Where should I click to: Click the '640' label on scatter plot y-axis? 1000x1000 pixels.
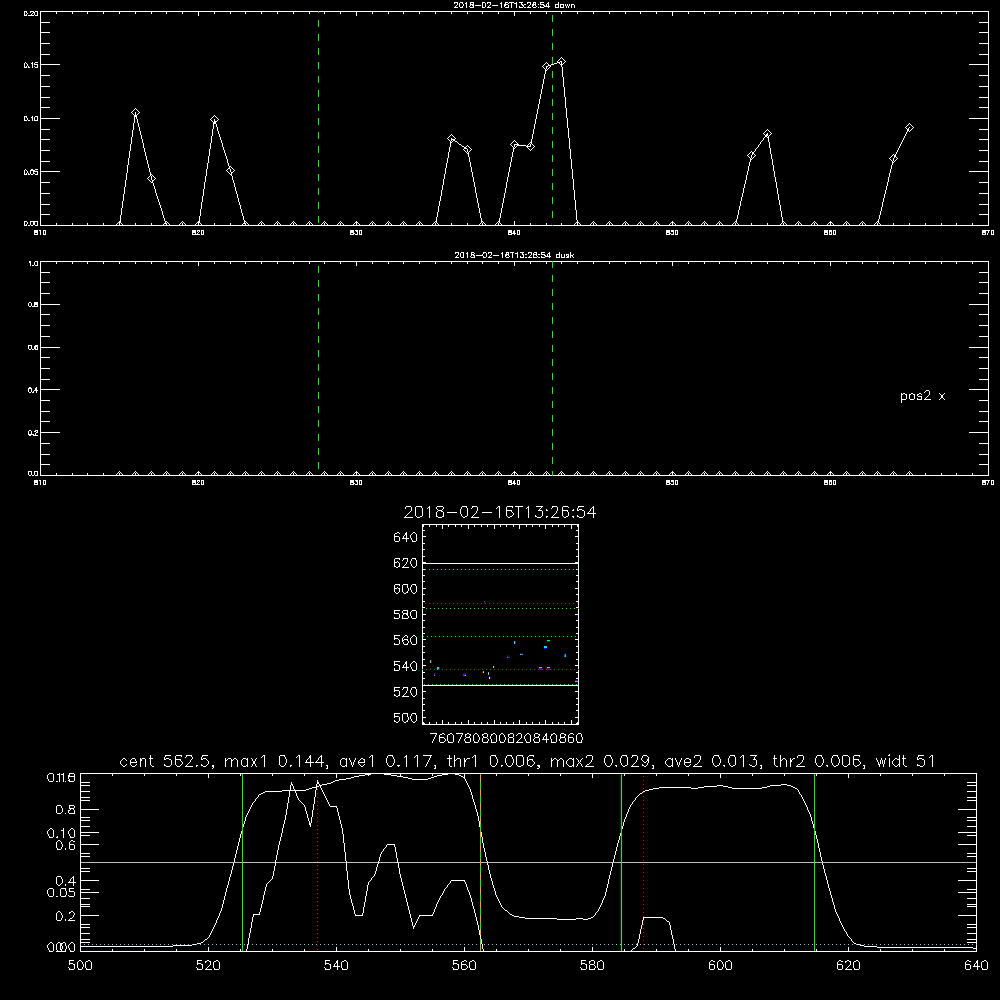click(x=405, y=538)
